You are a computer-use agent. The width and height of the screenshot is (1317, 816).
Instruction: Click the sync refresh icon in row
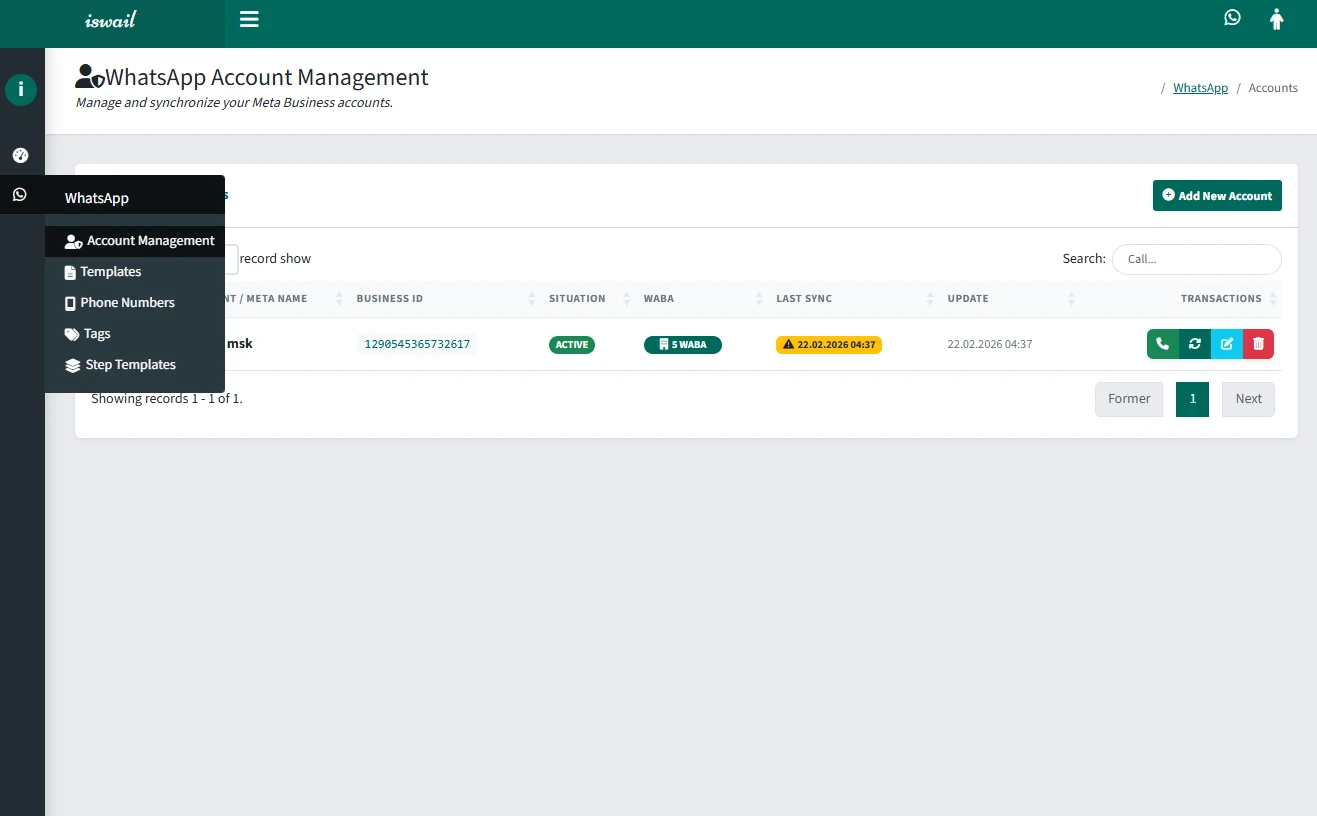tap(1194, 344)
